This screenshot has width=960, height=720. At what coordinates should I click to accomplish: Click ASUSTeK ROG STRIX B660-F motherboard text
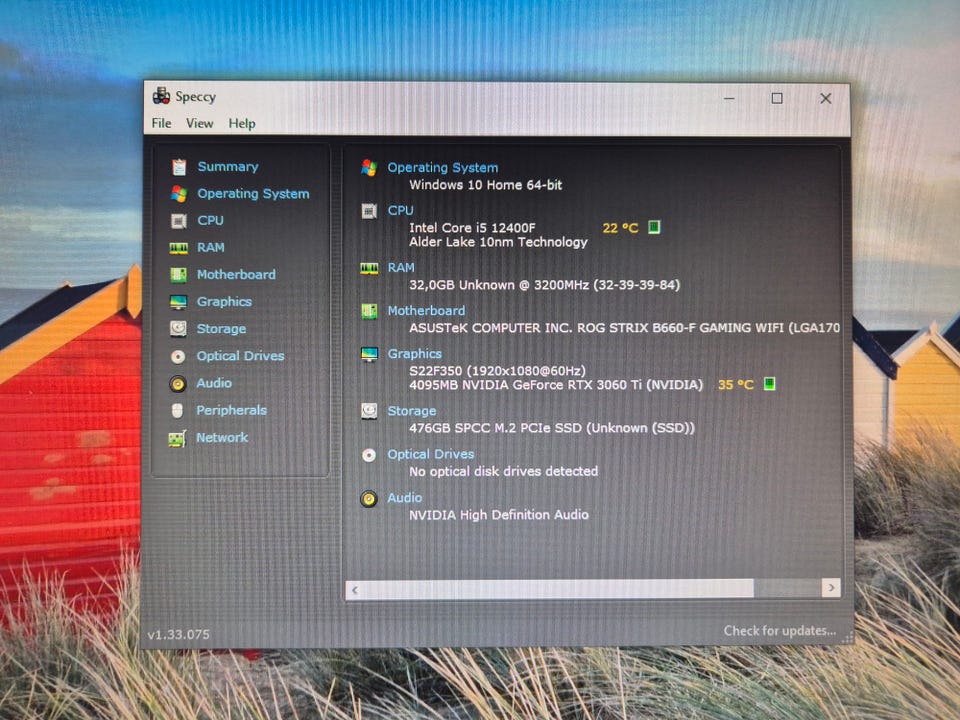click(624, 328)
